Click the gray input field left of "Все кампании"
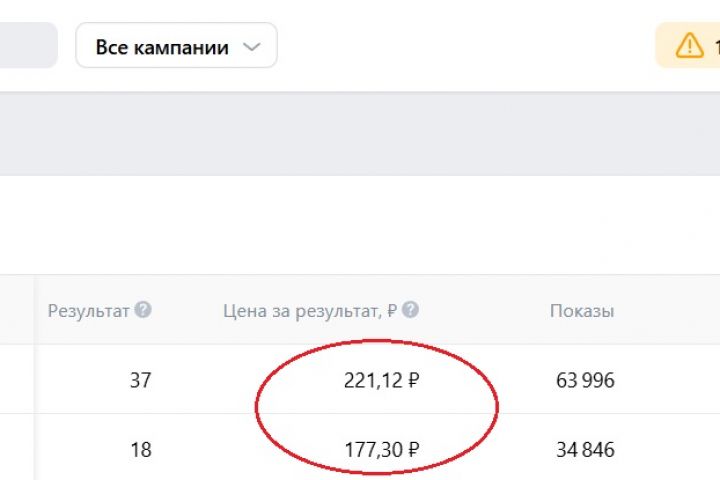The image size is (720, 480). coord(28,46)
